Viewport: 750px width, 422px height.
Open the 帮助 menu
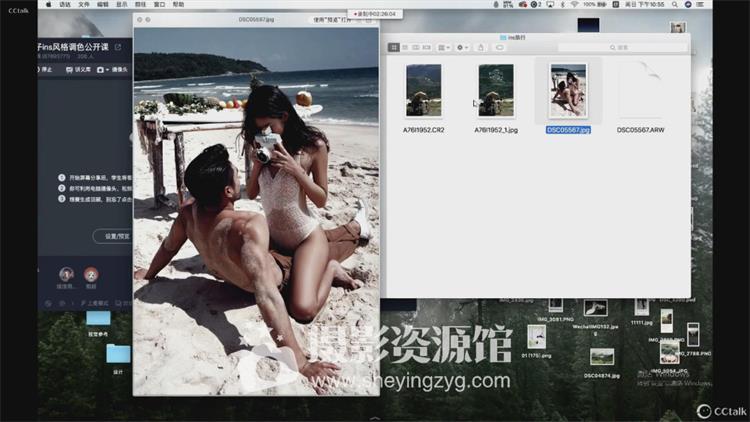tap(179, 5)
